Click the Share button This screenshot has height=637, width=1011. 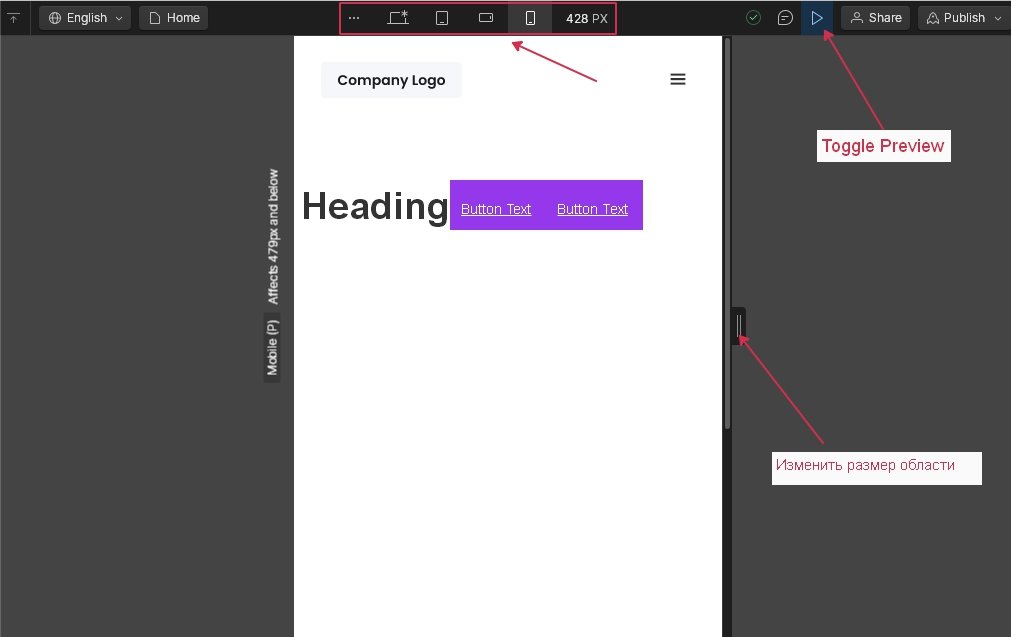pyautogui.click(x=875, y=18)
